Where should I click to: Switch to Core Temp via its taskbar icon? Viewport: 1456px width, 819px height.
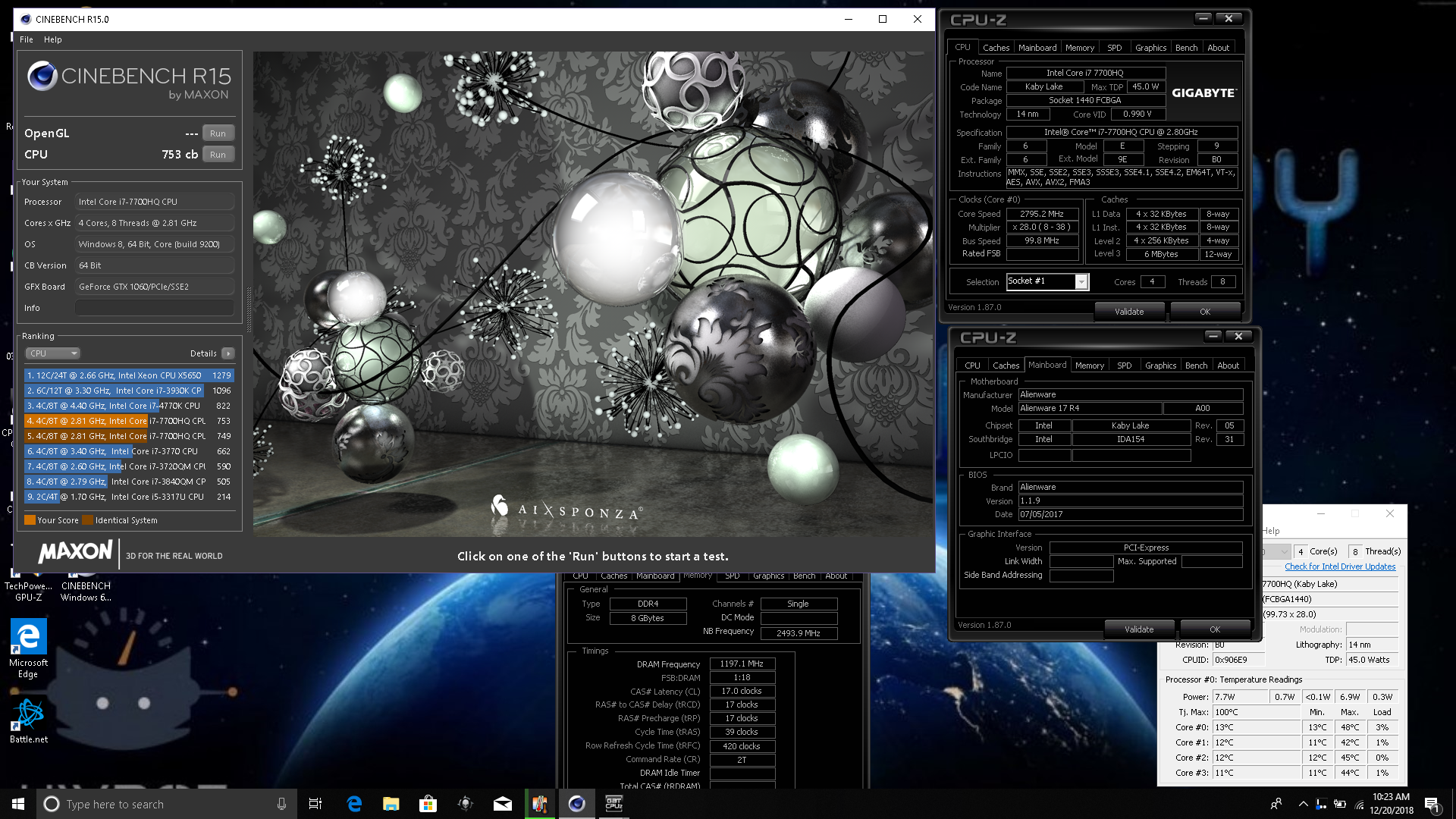540,804
